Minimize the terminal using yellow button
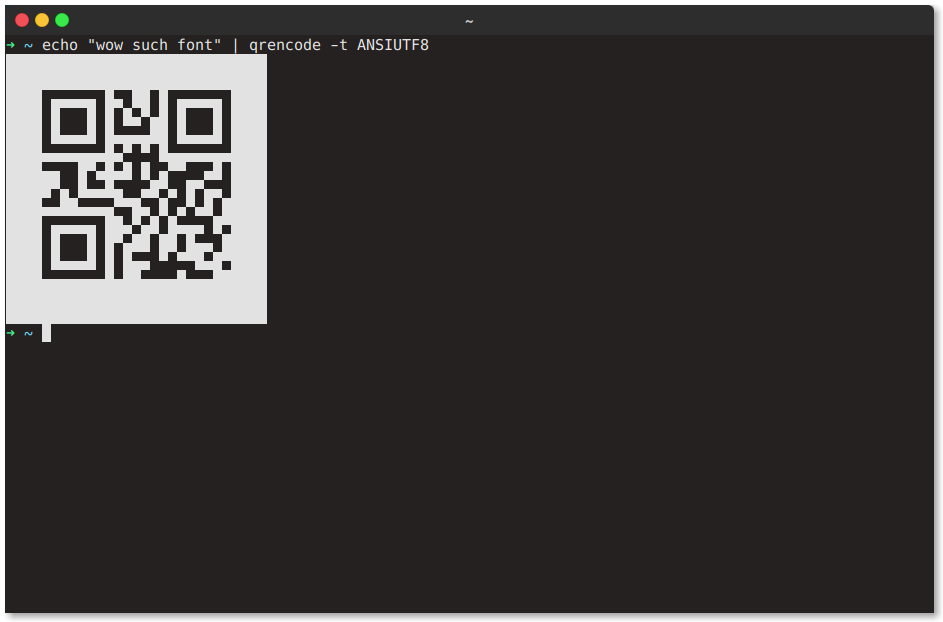The image size is (943, 622). tap(42, 20)
